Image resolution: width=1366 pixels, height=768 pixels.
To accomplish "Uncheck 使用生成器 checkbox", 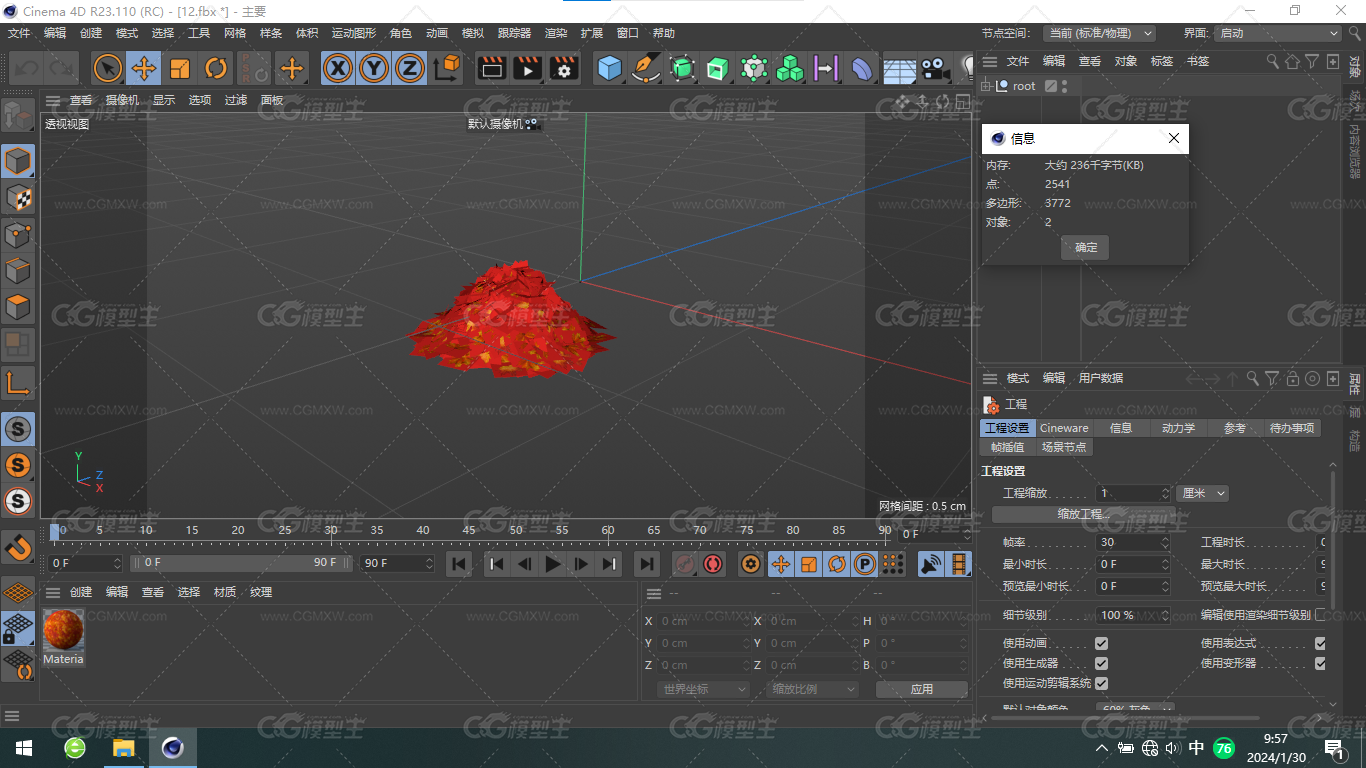I will click(1101, 663).
